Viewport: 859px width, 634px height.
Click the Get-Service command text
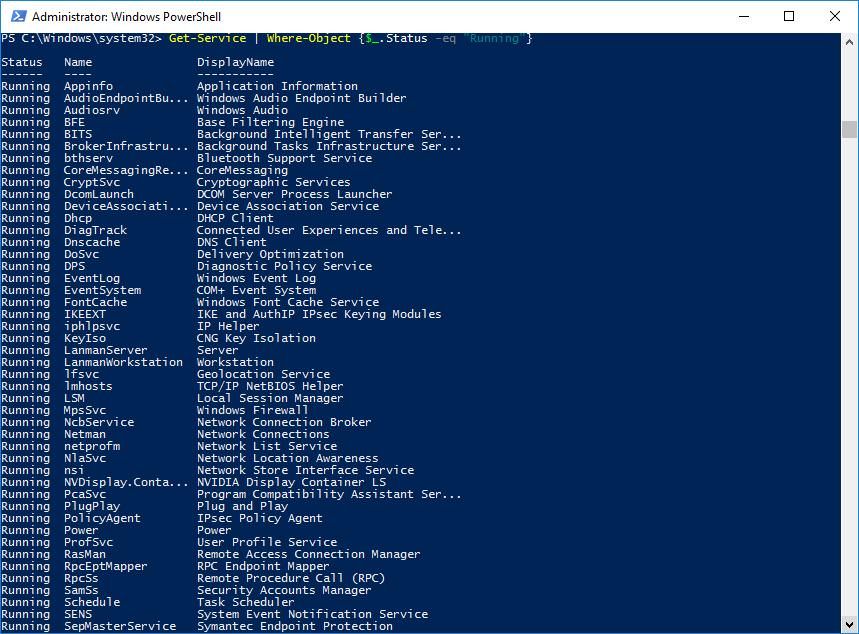[206, 38]
